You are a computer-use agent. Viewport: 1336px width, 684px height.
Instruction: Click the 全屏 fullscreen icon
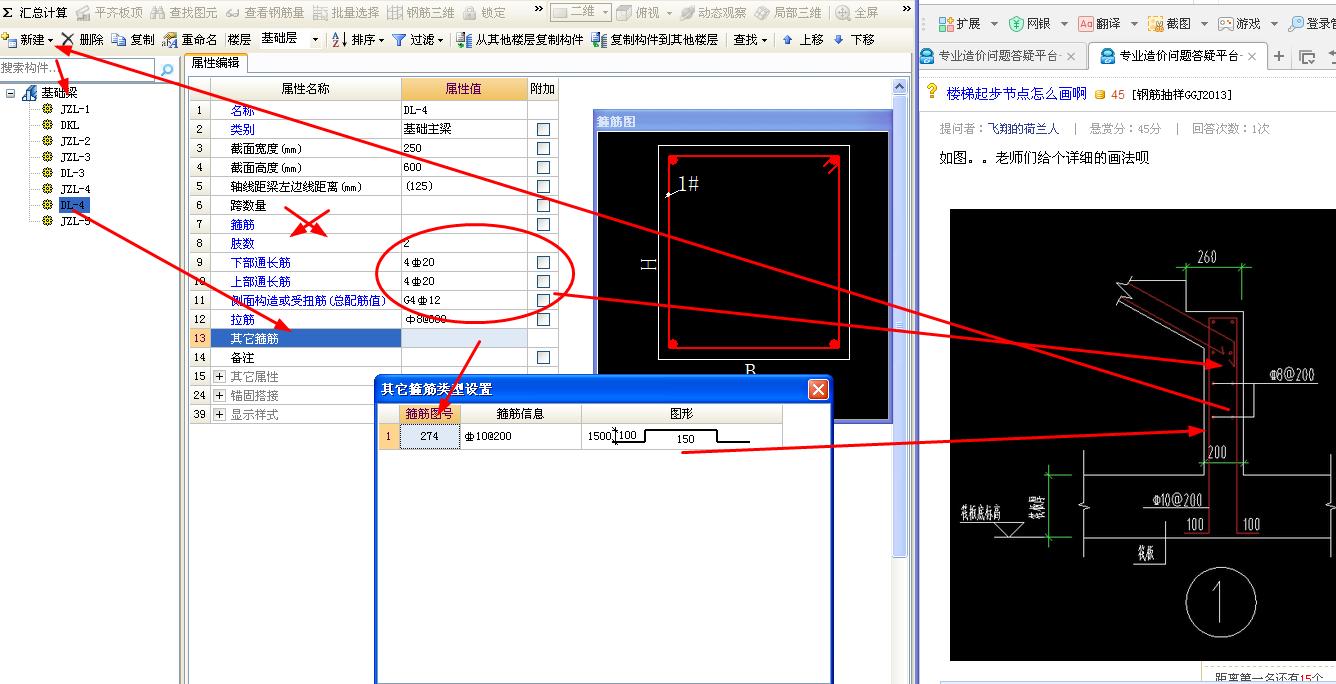click(843, 13)
